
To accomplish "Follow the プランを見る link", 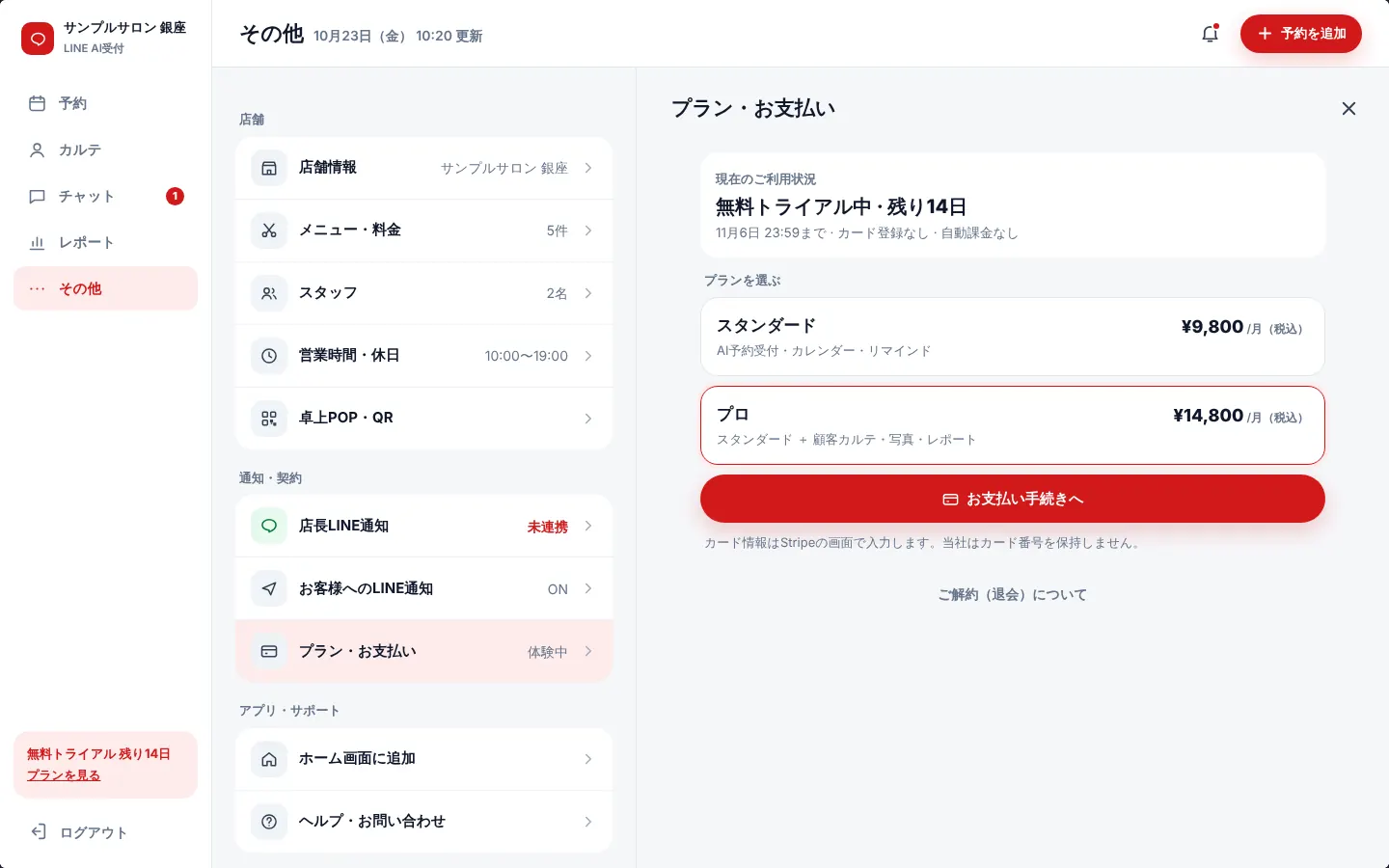I will point(64,775).
